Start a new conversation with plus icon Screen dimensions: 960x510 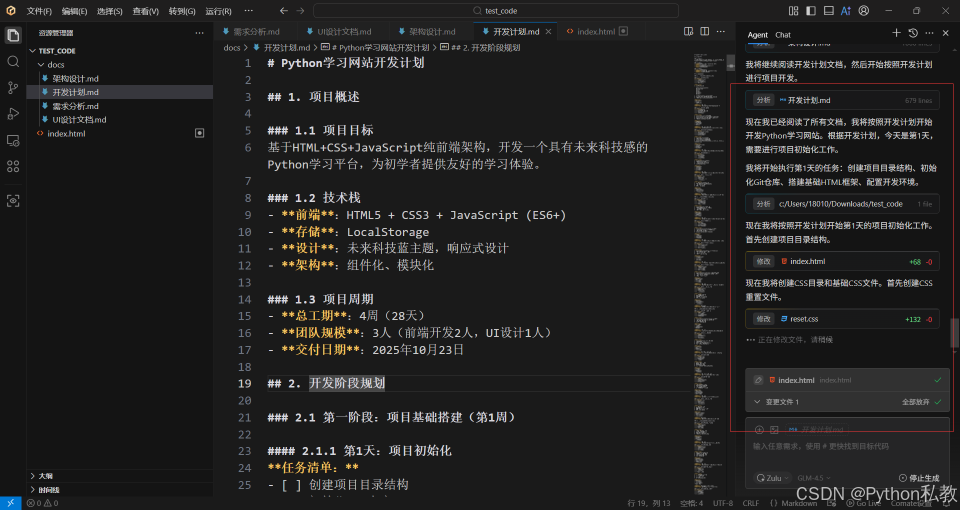[896, 33]
